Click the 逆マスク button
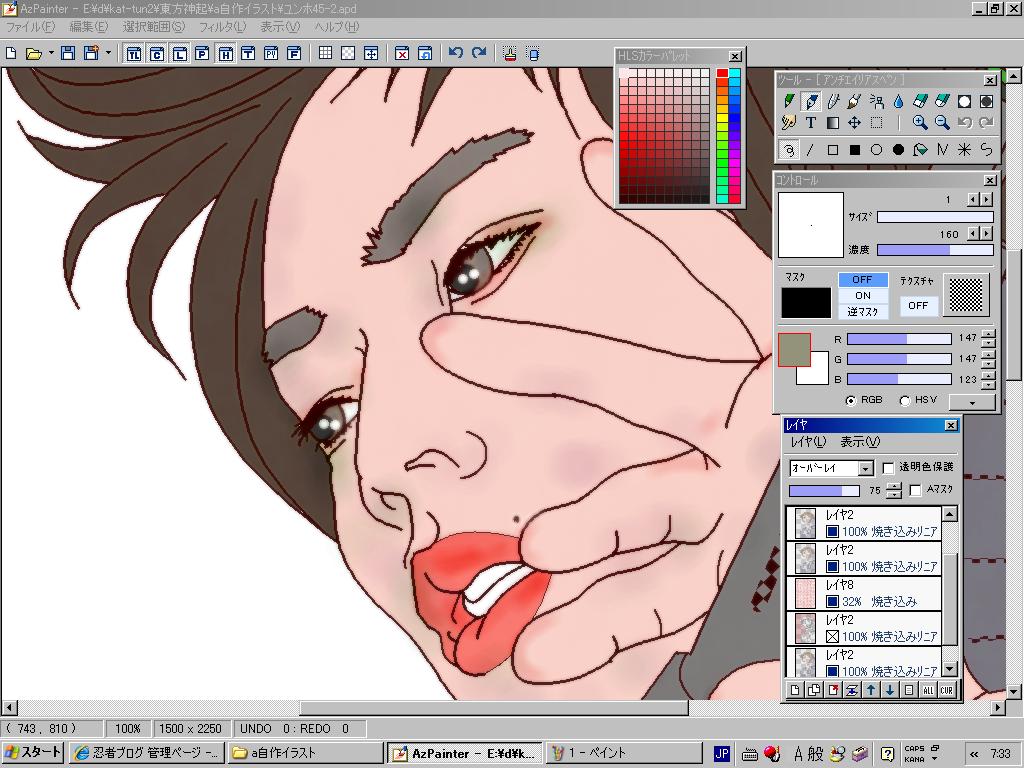The width and height of the screenshot is (1024, 768). [862, 312]
